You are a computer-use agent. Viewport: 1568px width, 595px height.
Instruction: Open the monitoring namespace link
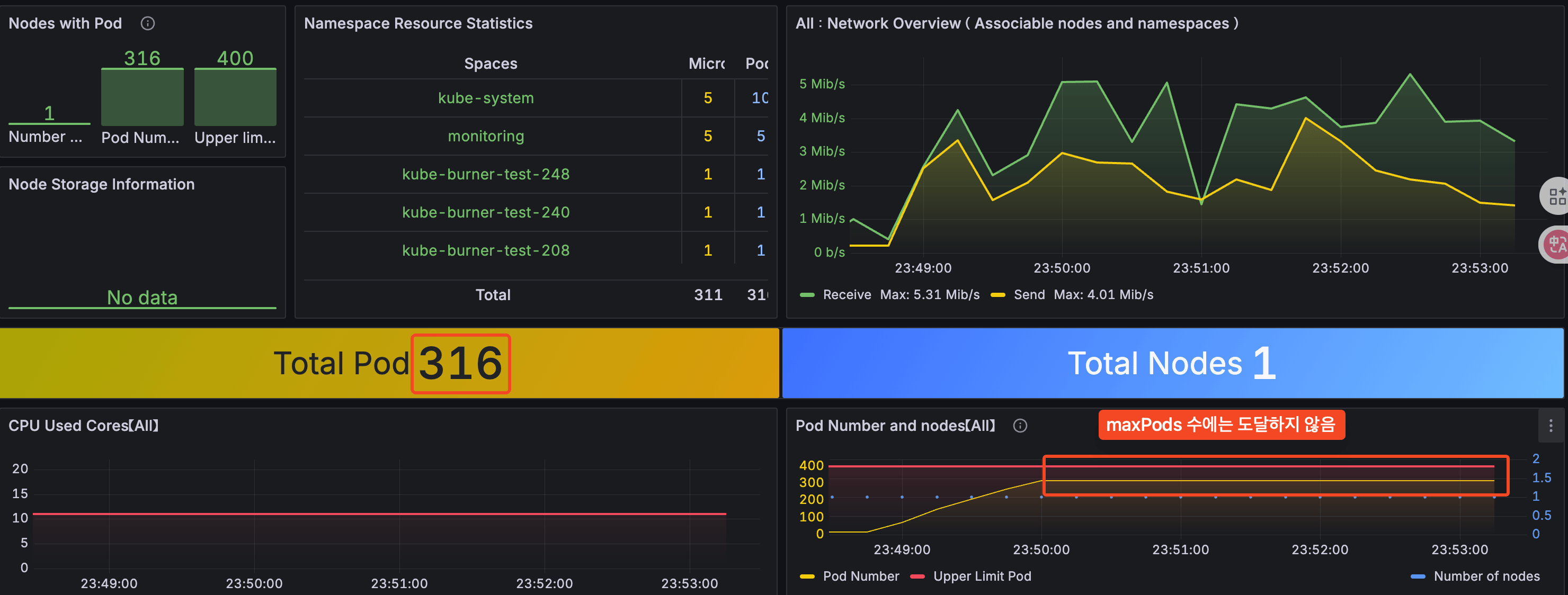pos(486,136)
